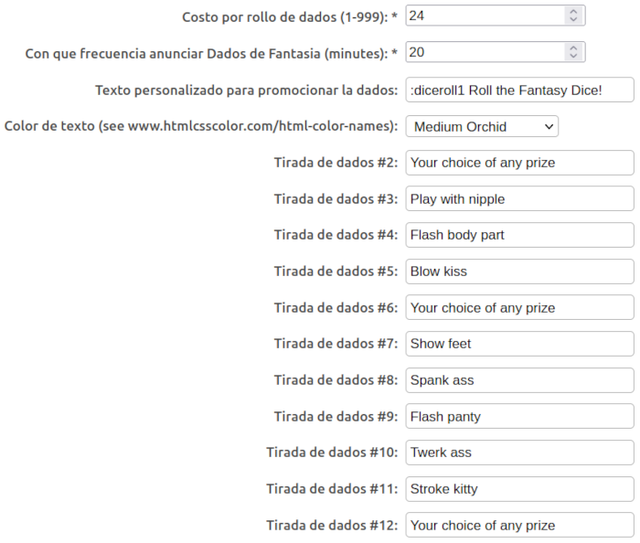Click the 'Blow kiss' input for roll #5
The image size is (640, 543).
tap(519, 271)
